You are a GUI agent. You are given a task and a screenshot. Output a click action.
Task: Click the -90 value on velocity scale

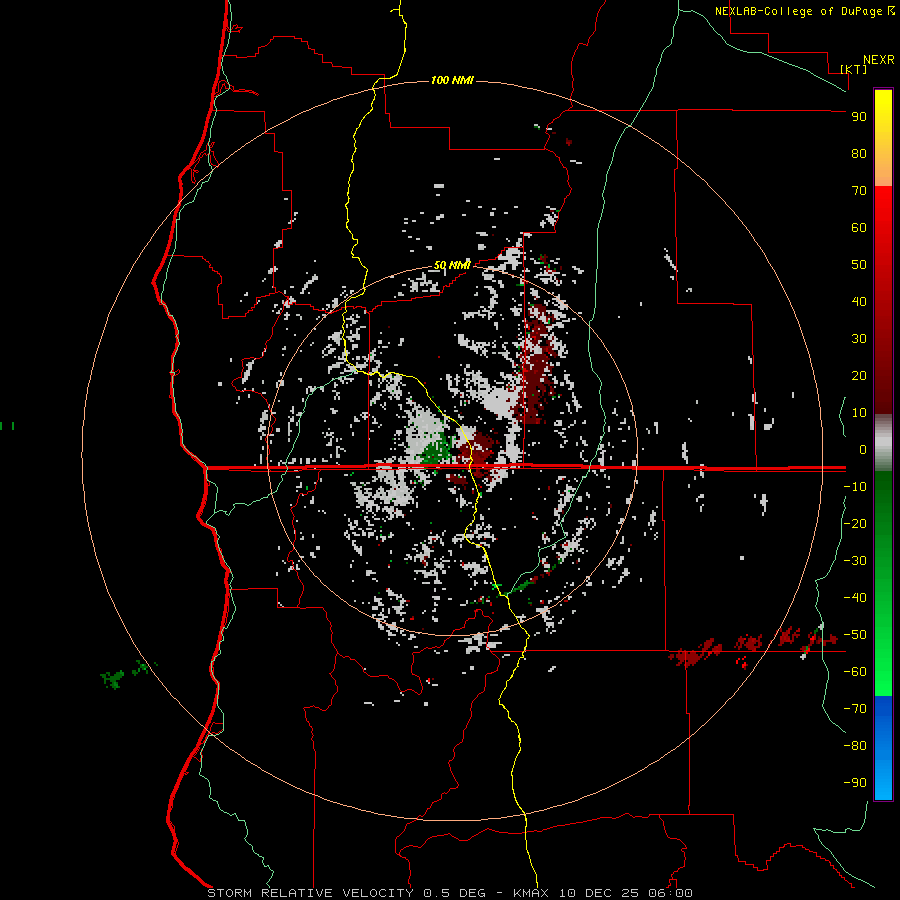tap(855, 783)
